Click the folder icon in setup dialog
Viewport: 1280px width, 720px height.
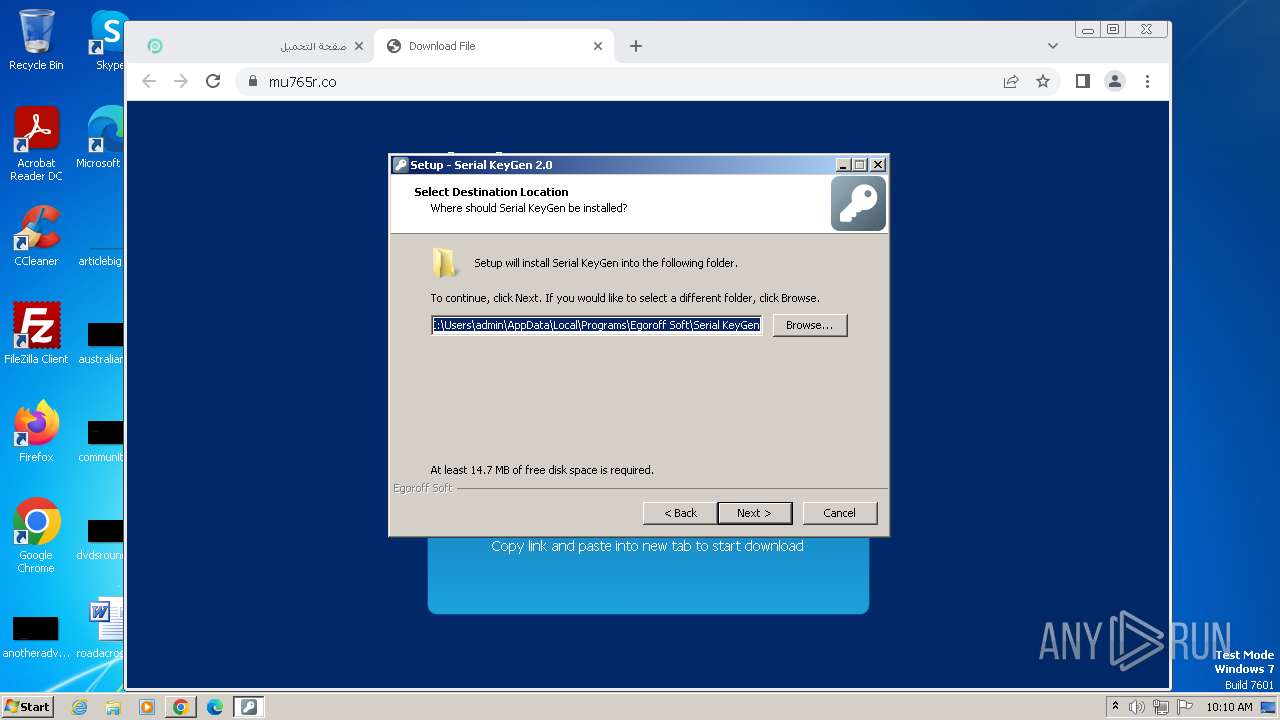445,263
